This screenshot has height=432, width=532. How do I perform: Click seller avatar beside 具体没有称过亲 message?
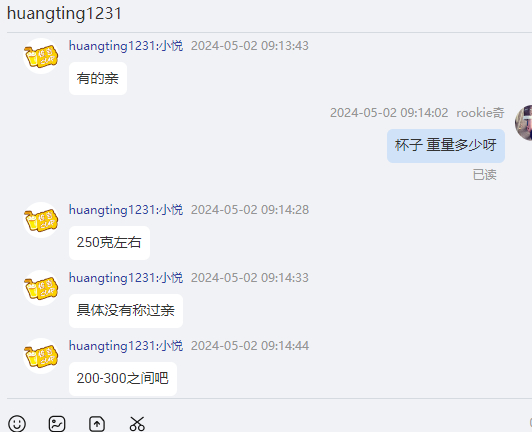41,288
